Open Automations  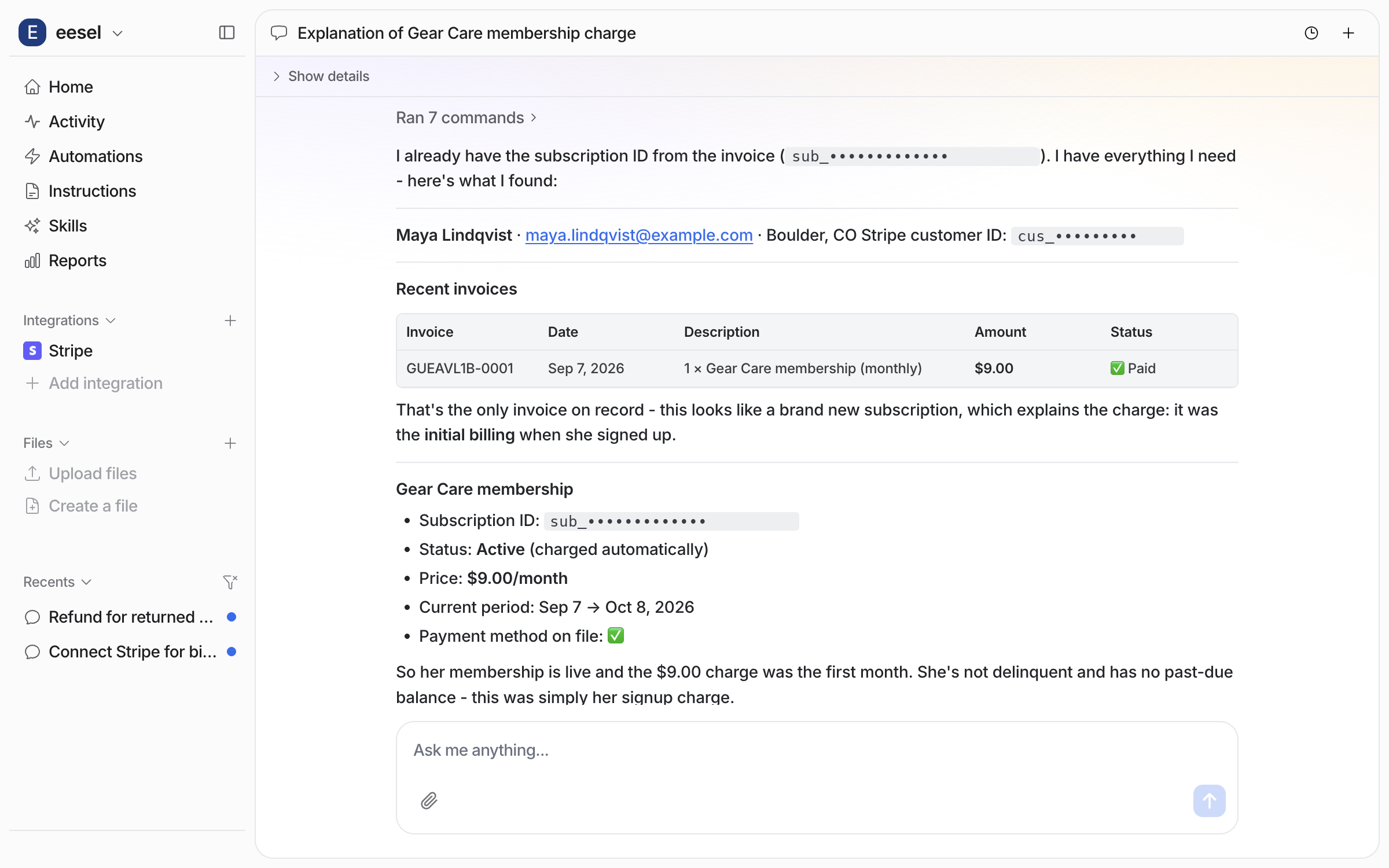coord(127,156)
